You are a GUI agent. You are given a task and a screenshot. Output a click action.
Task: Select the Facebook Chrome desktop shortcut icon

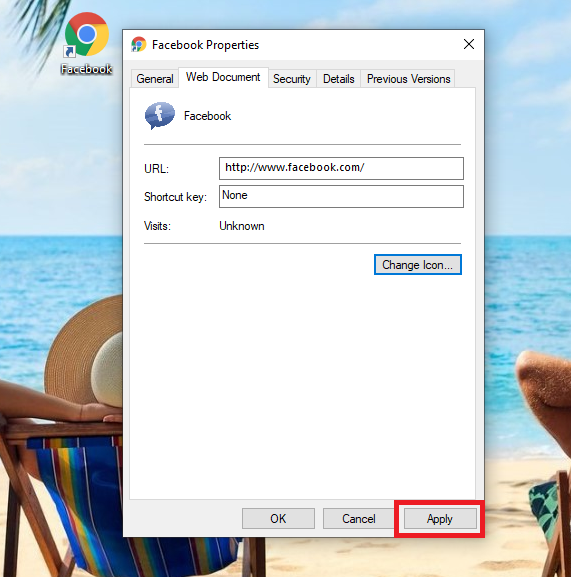click(86, 34)
